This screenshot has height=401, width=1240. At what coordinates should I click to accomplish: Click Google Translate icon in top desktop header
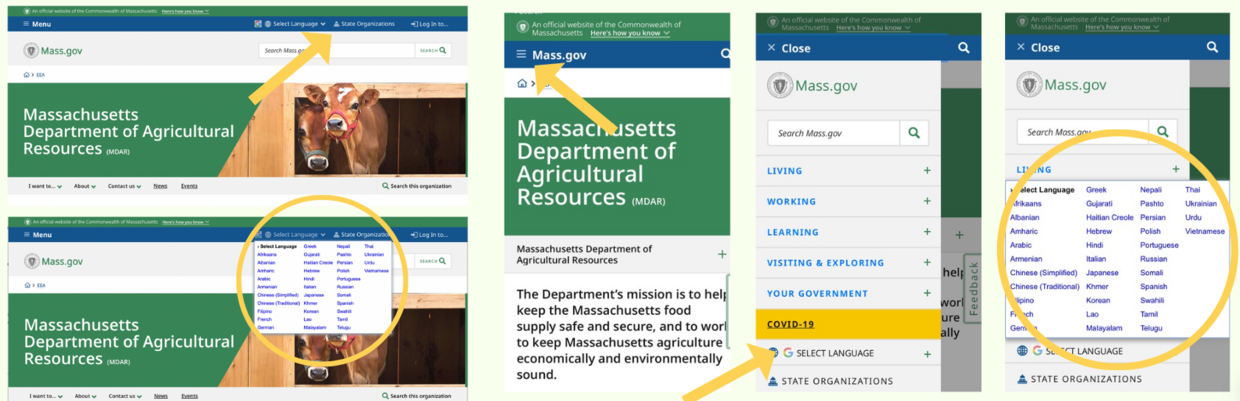click(258, 23)
